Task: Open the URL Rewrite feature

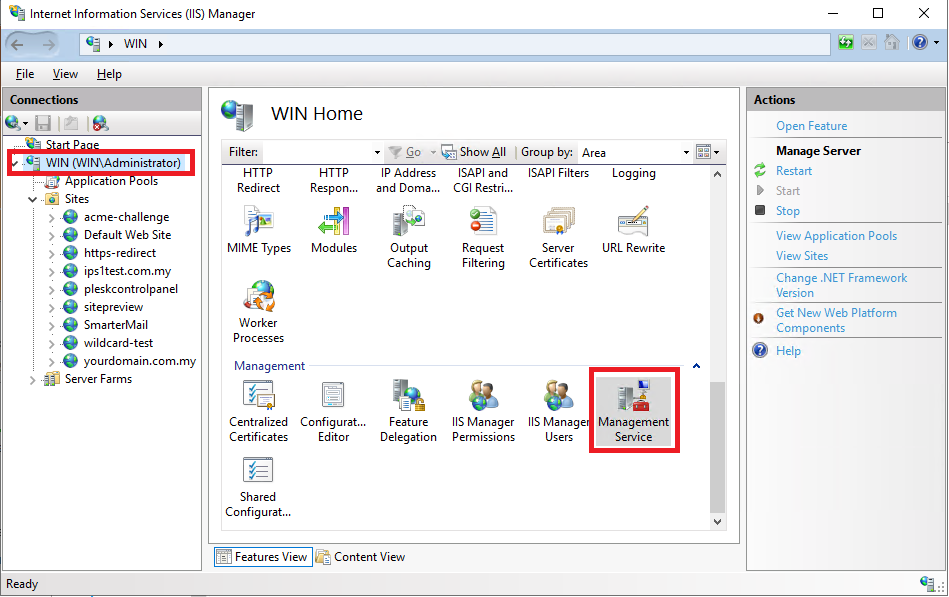Action: click(x=633, y=230)
